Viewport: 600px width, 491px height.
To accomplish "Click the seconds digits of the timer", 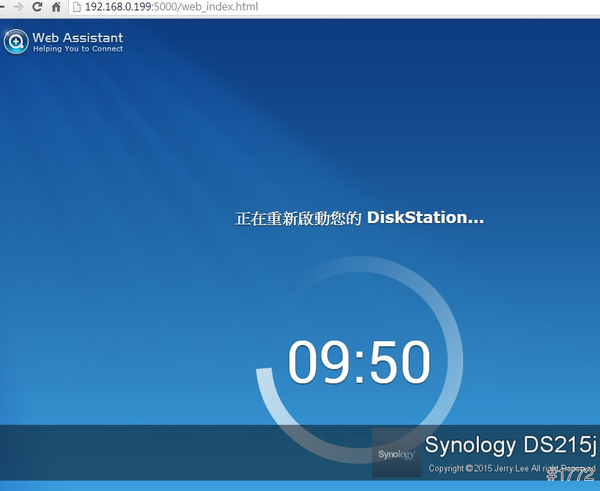I will coord(398,362).
